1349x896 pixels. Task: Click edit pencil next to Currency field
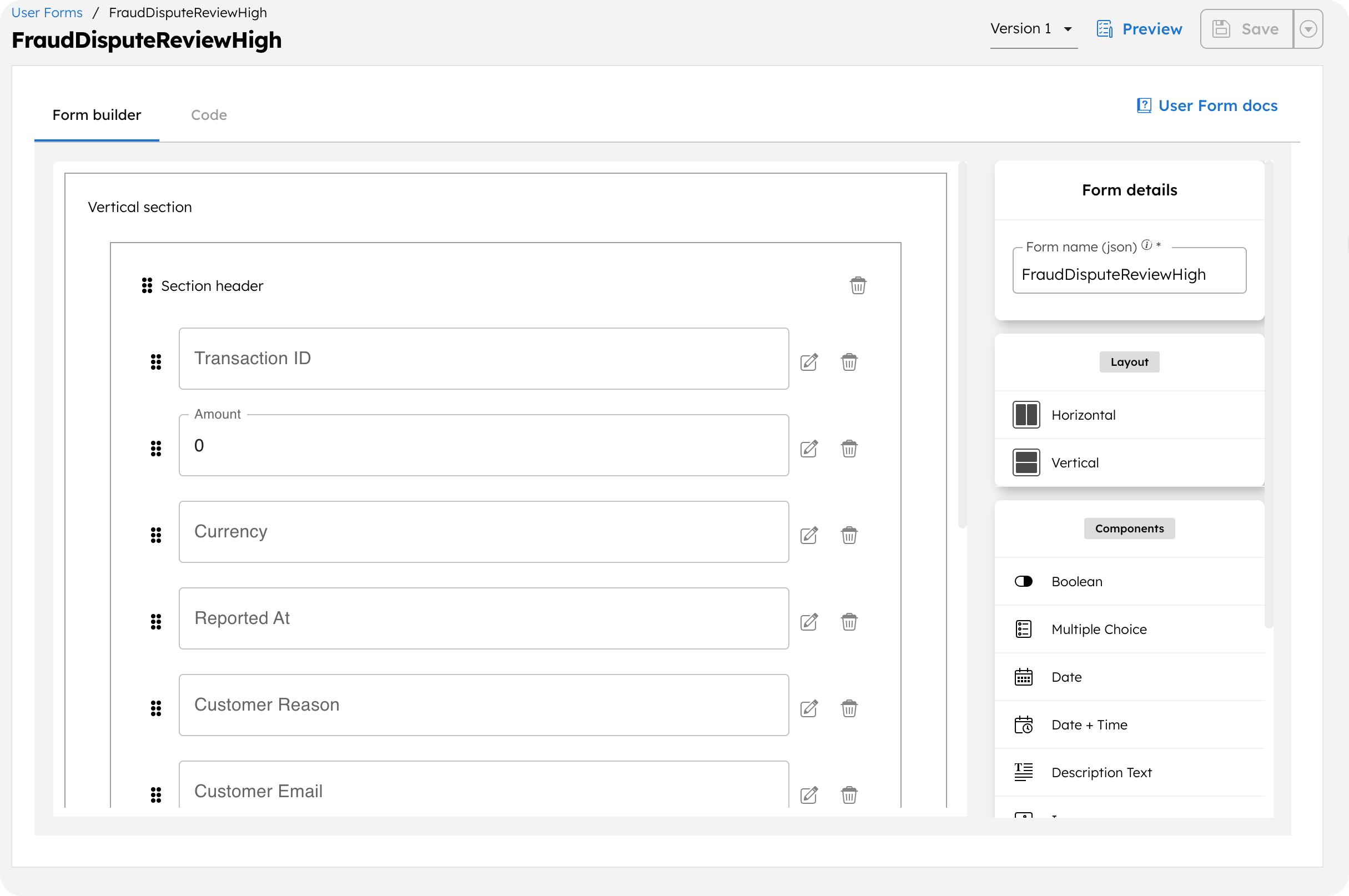[808, 535]
